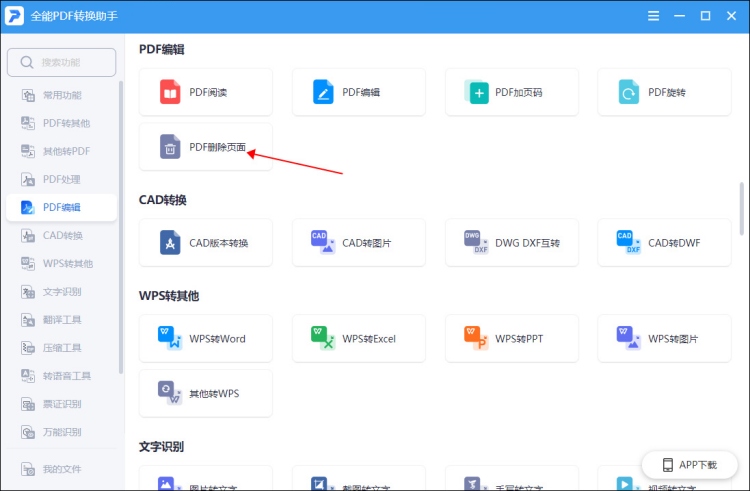Click the 全能PDF转换助手 title text

pos(74,16)
